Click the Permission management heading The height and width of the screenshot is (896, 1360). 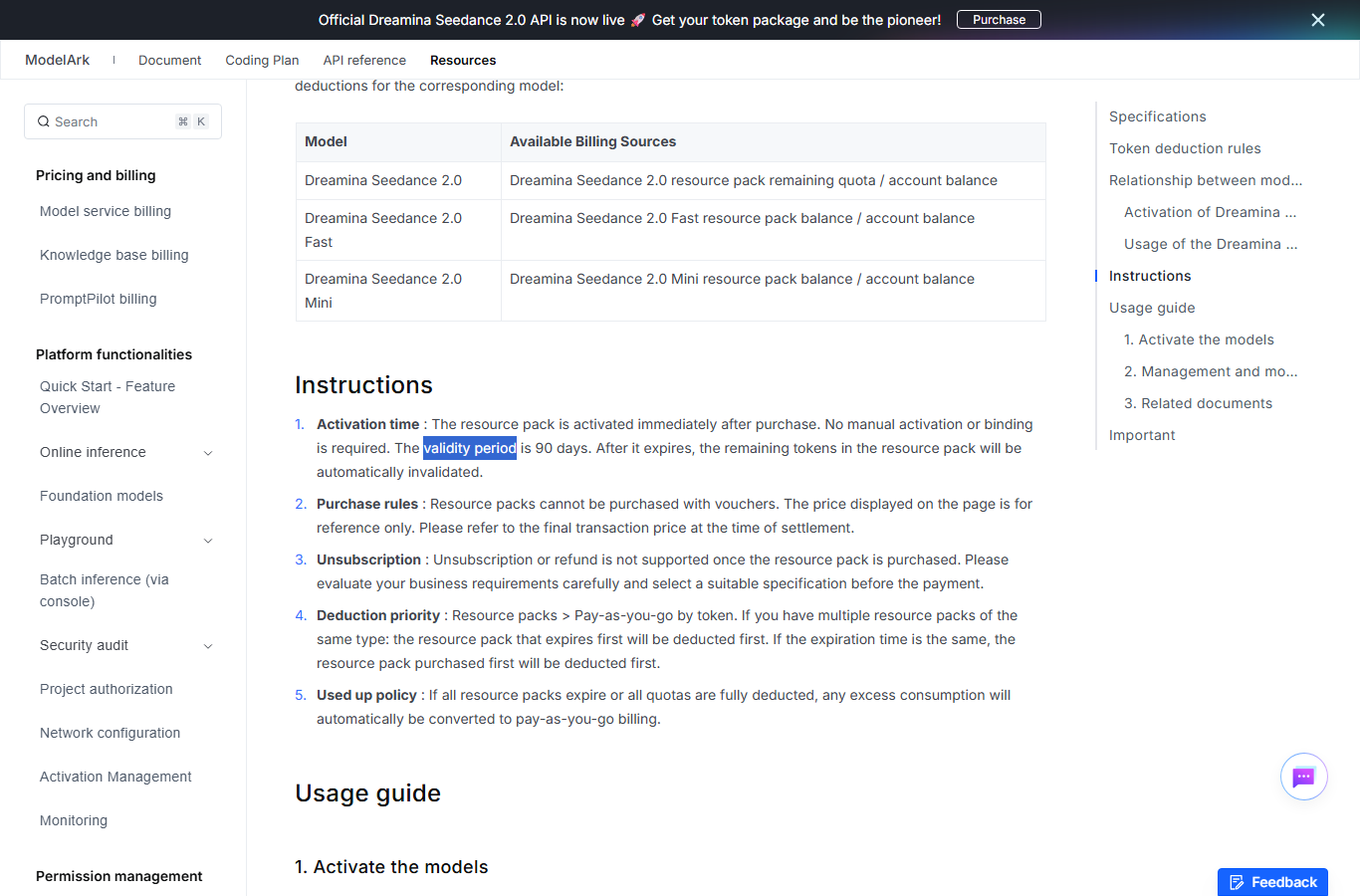pos(118,876)
